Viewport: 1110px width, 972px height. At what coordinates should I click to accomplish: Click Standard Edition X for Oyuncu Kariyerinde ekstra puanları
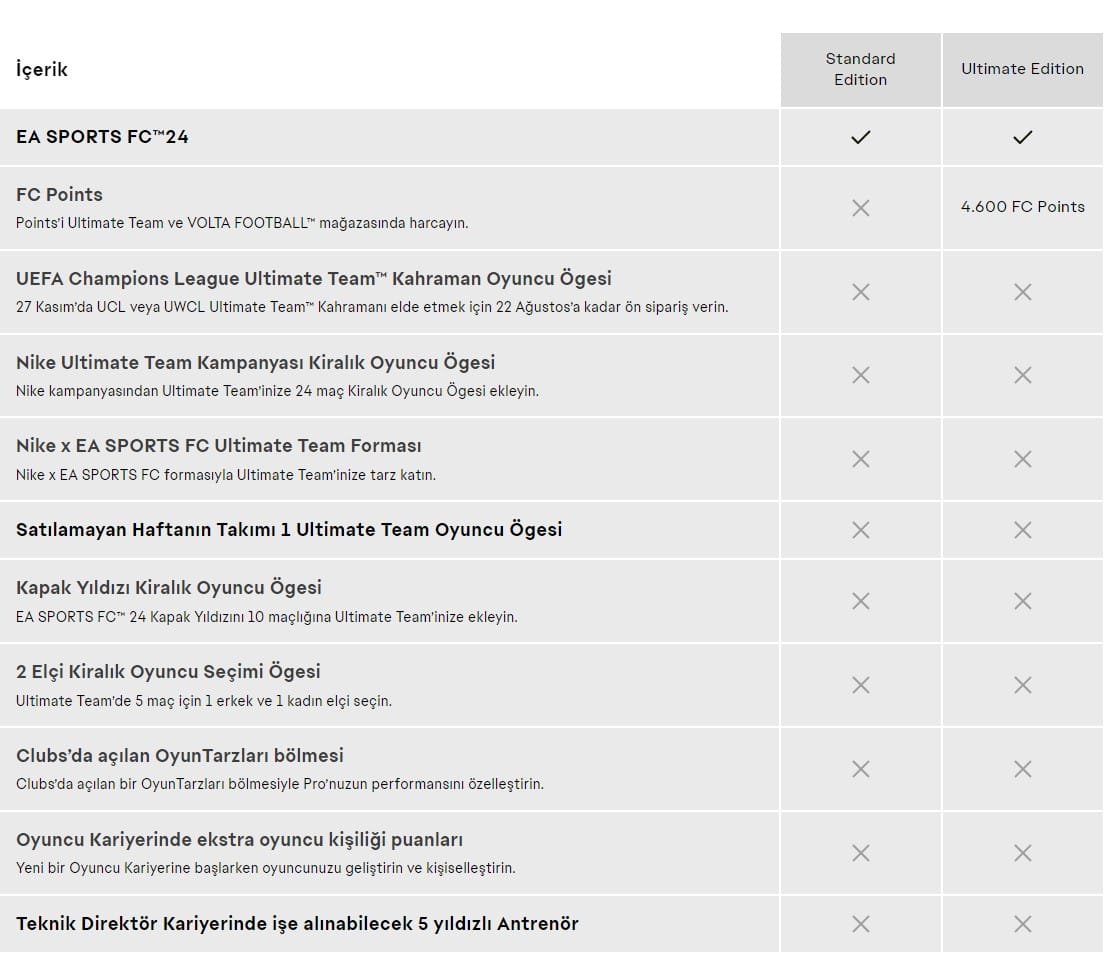point(860,852)
